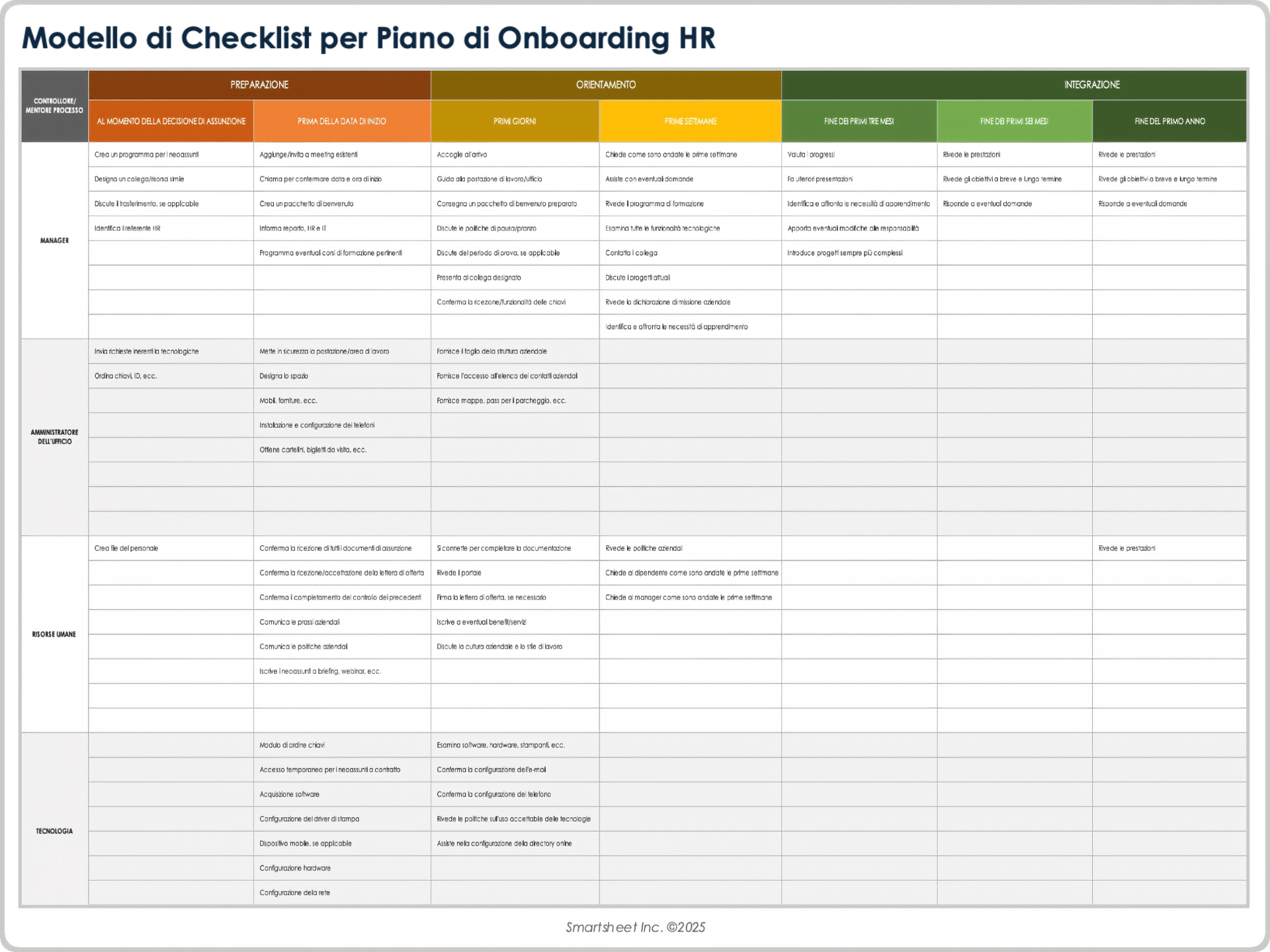Image resolution: width=1270 pixels, height=952 pixels.
Task: Click the CONTROLLORE/MENTORE PROCESSO corner cell
Action: pos(55,105)
